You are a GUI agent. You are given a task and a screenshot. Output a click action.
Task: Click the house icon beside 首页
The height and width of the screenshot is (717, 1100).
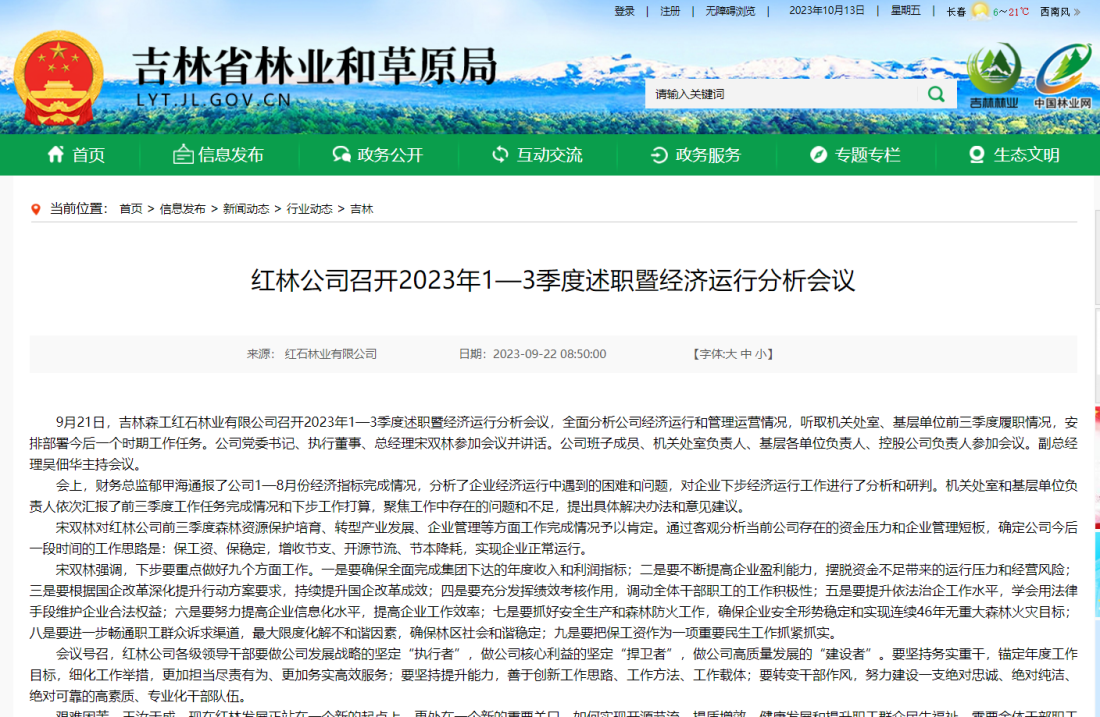click(x=56, y=155)
